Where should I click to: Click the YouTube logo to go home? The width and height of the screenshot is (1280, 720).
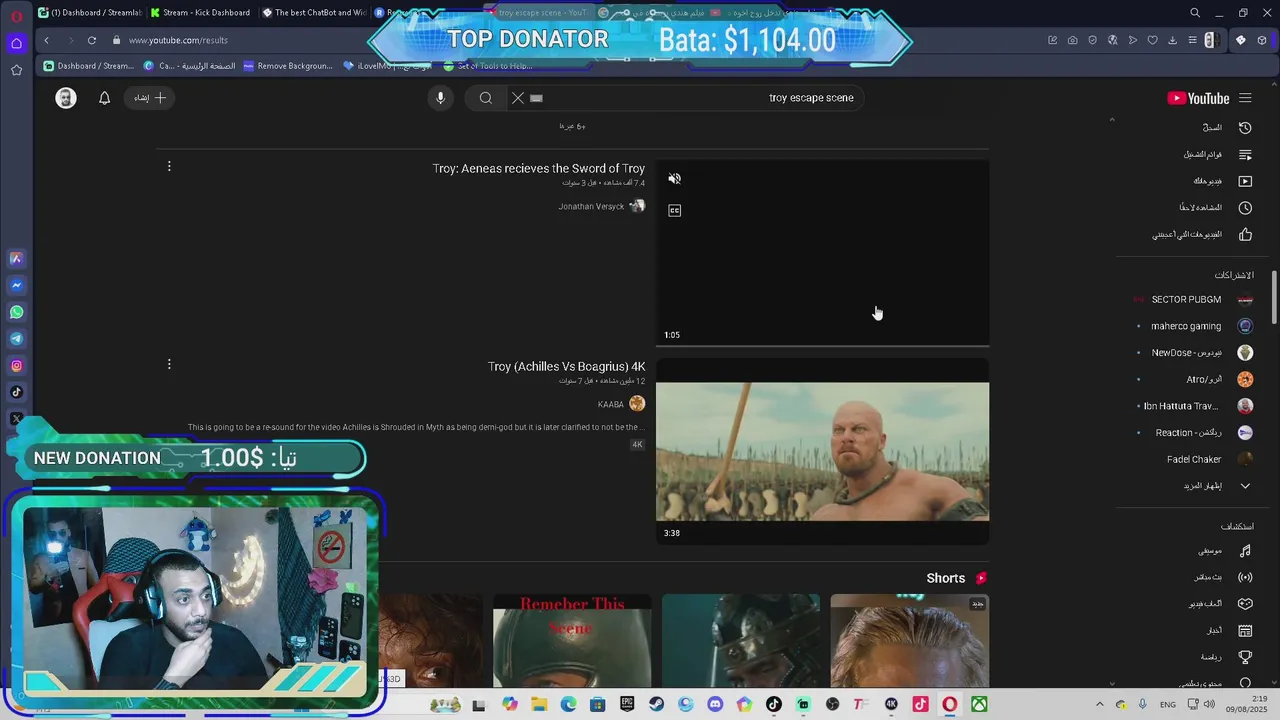[x=1198, y=98]
